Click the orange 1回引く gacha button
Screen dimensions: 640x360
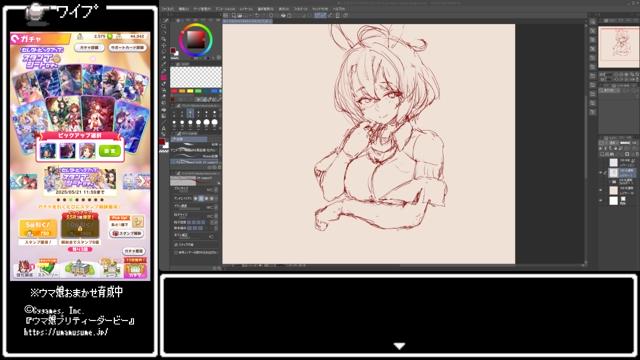38,229
